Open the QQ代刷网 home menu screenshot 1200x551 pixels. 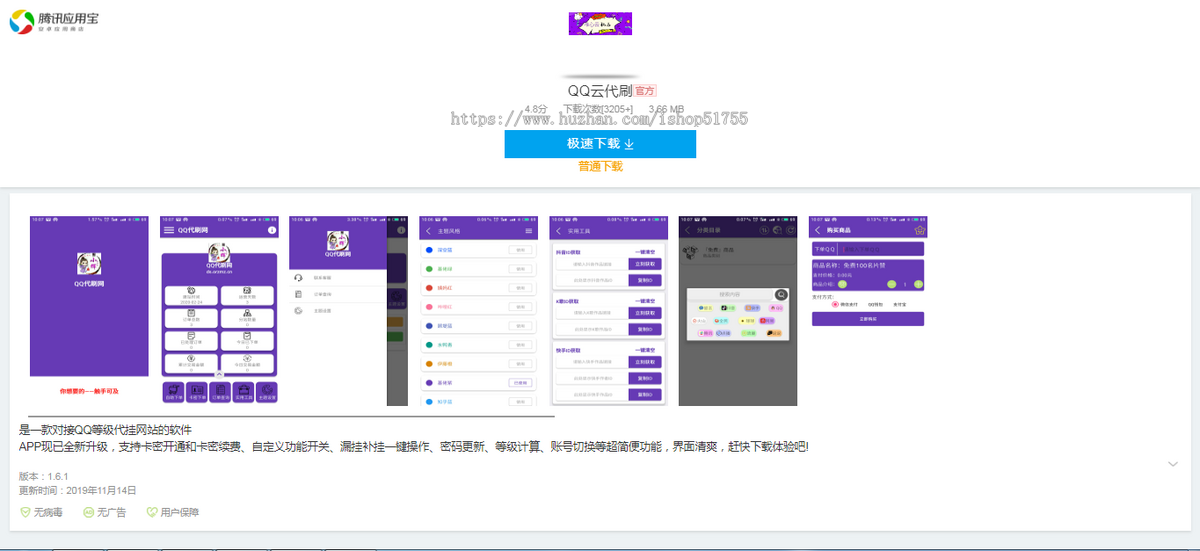click(219, 310)
